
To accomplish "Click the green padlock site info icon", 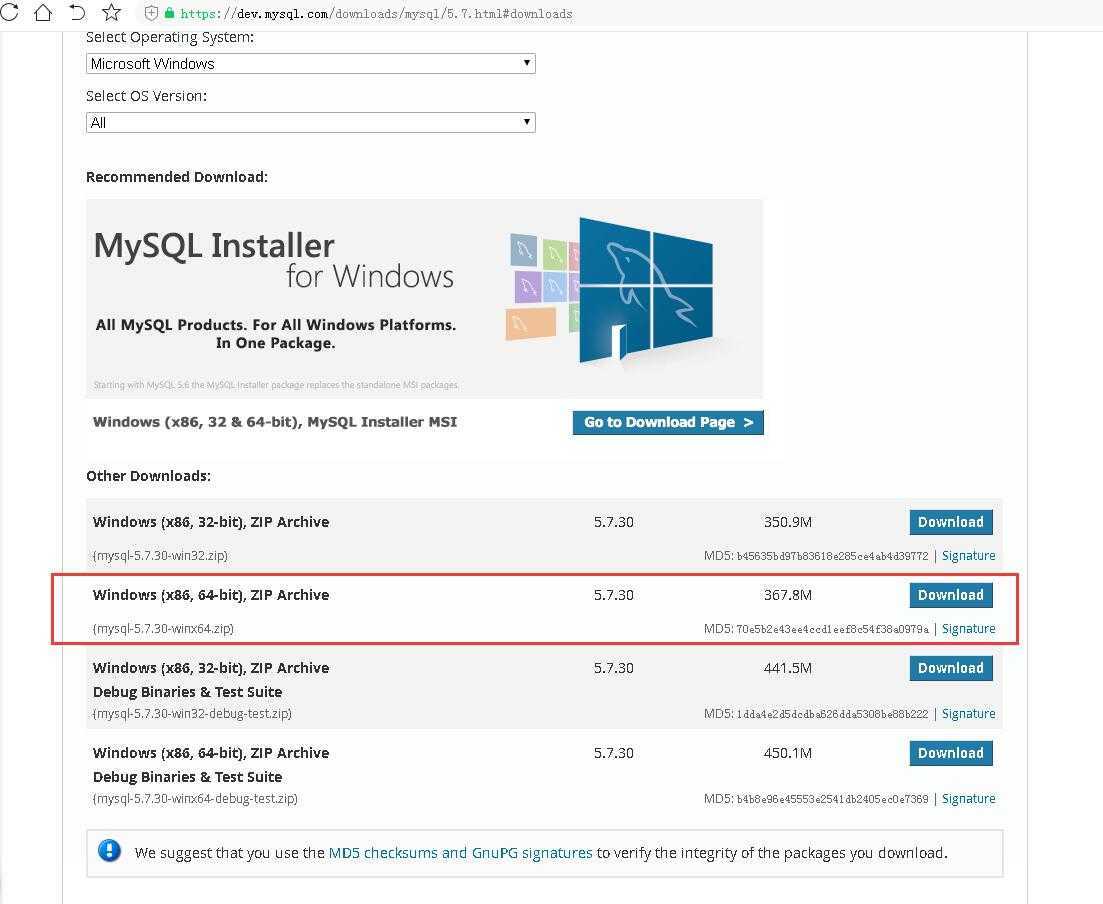I will coord(169,13).
